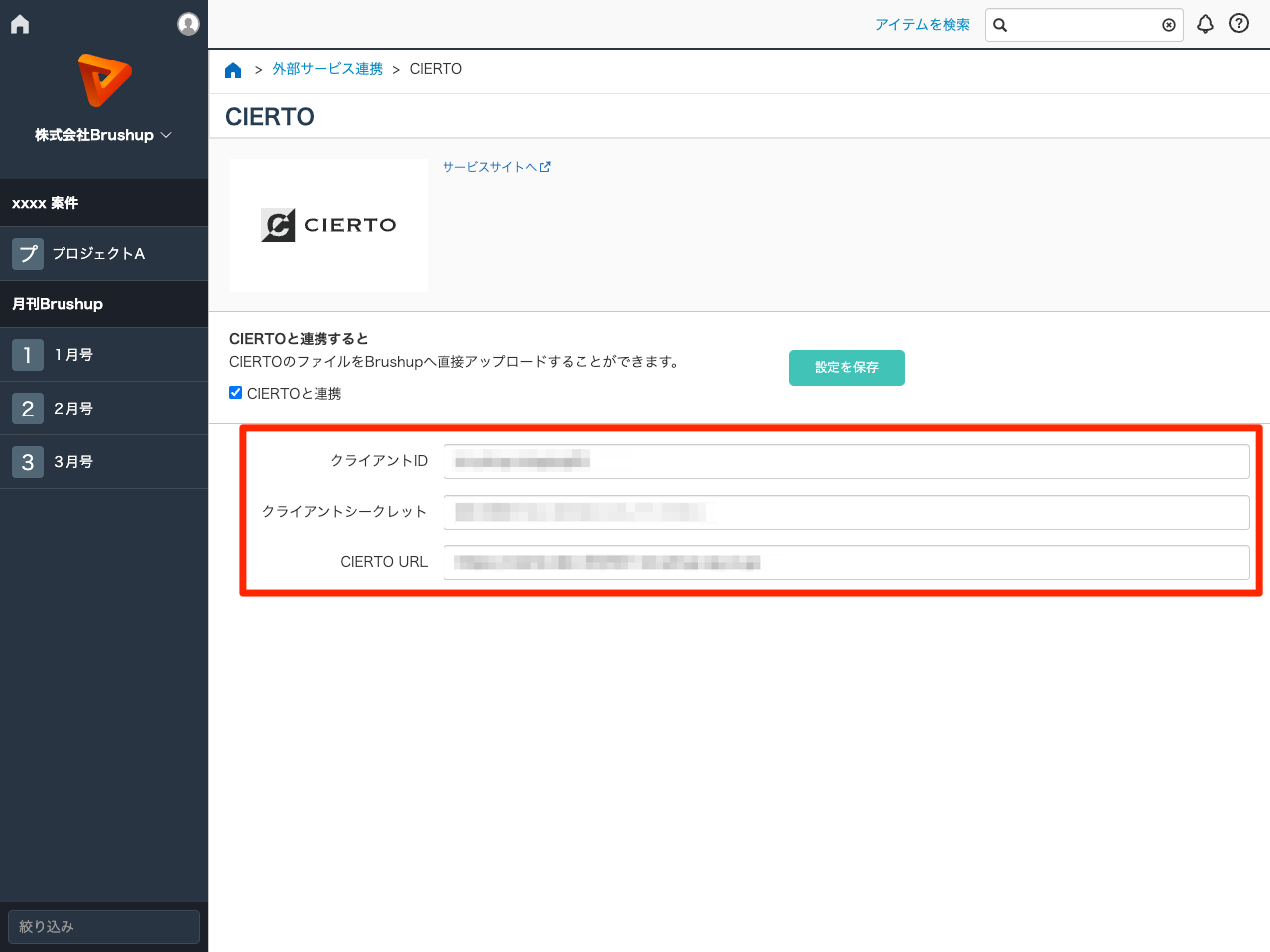Focus the CIERTO URL input field
The height and width of the screenshot is (952, 1270).
846,562
